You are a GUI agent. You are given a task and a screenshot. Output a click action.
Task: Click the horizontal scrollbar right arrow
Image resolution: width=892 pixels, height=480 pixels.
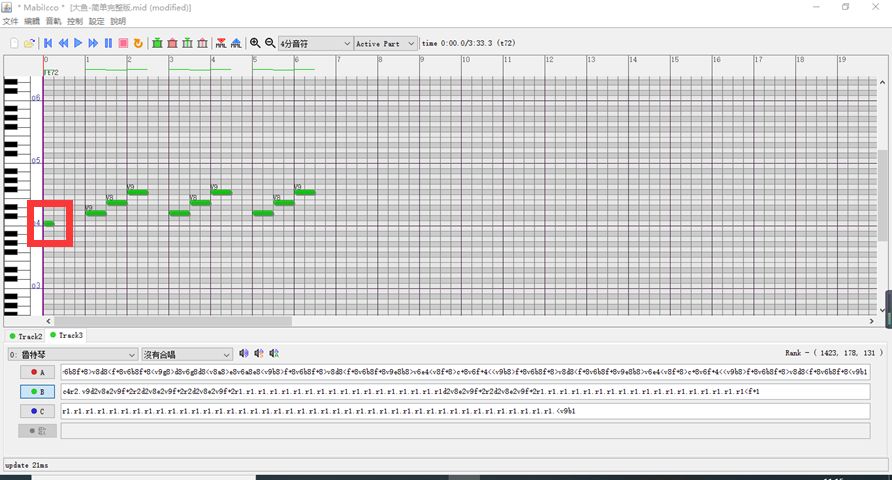872,321
